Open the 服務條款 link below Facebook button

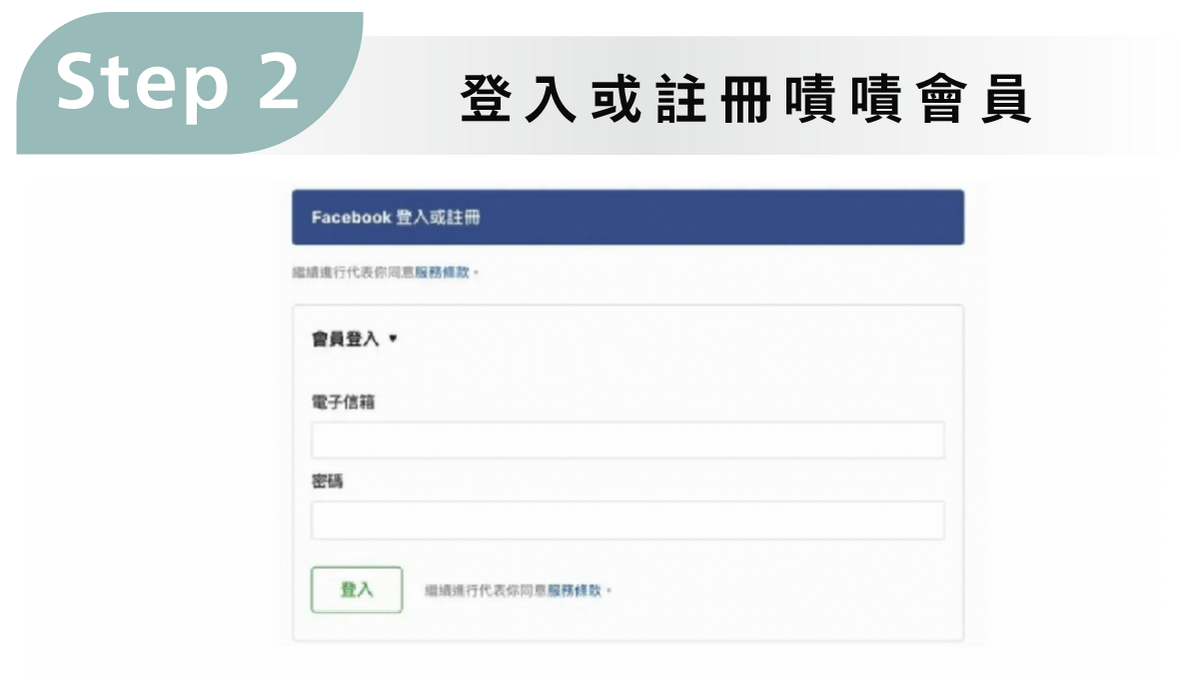point(442,271)
